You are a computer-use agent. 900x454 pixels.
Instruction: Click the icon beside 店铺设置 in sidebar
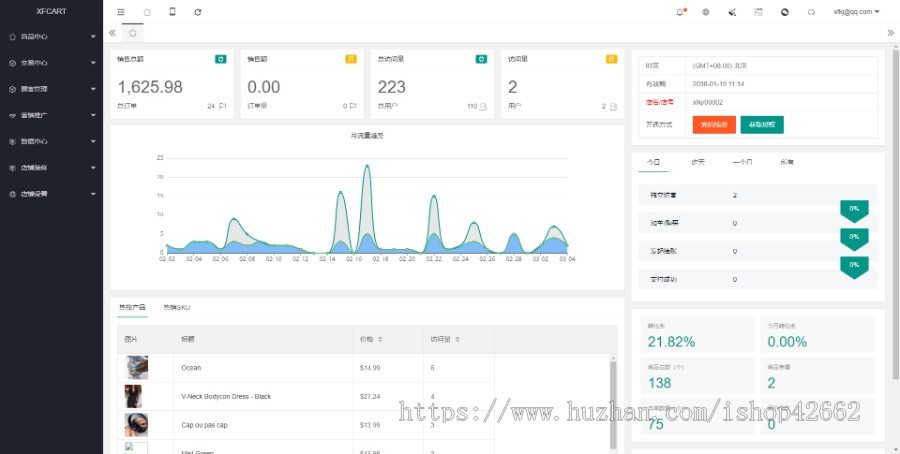click(13, 194)
